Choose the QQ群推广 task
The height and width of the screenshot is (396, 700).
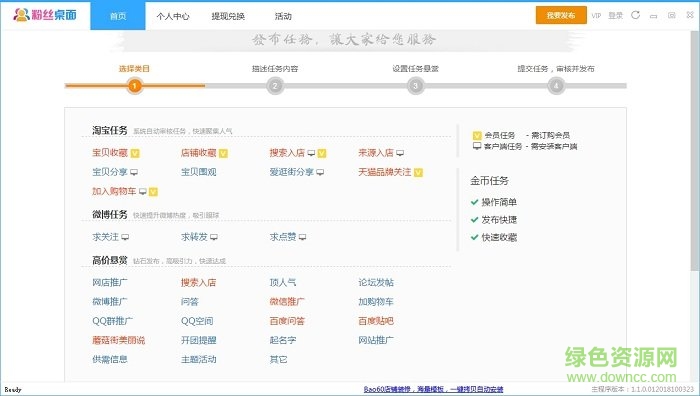[x=112, y=321]
